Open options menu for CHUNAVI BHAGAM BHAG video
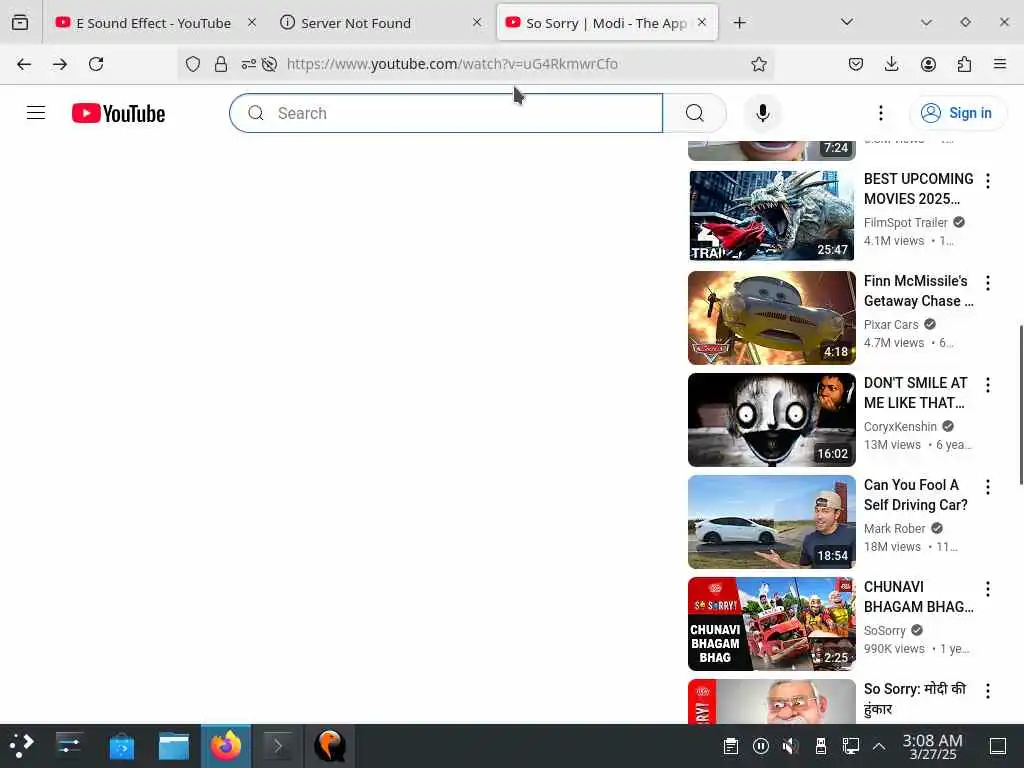Image resolution: width=1024 pixels, height=768 pixels. coord(987,588)
